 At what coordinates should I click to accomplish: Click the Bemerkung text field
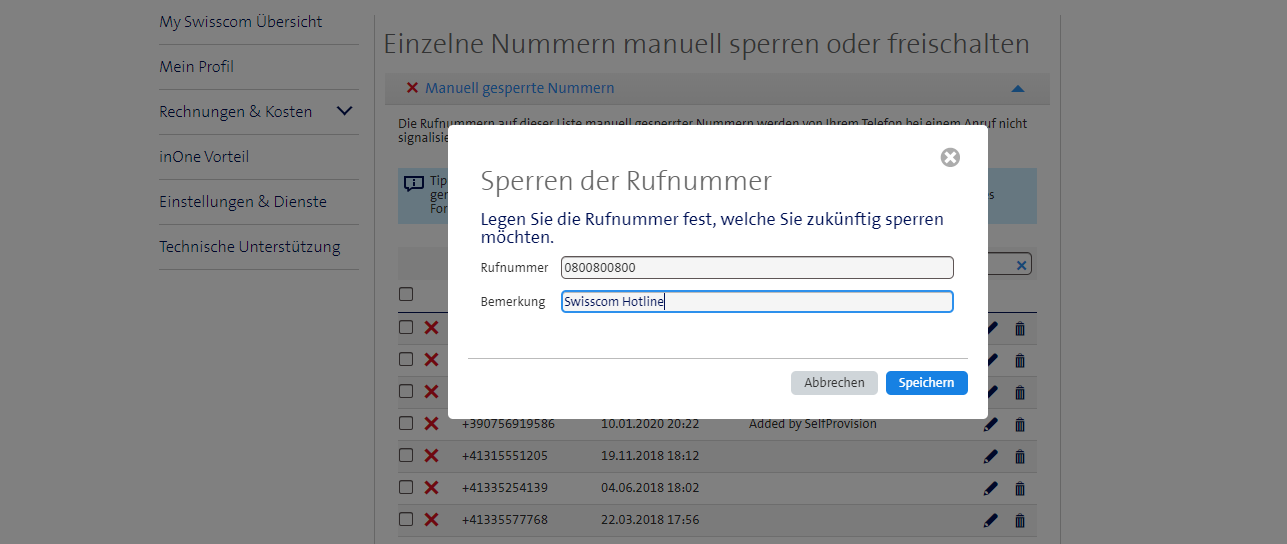[757, 302]
